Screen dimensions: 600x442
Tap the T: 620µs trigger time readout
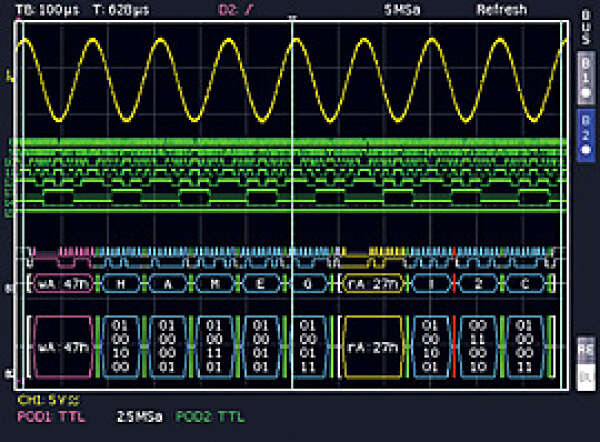(x=121, y=9)
